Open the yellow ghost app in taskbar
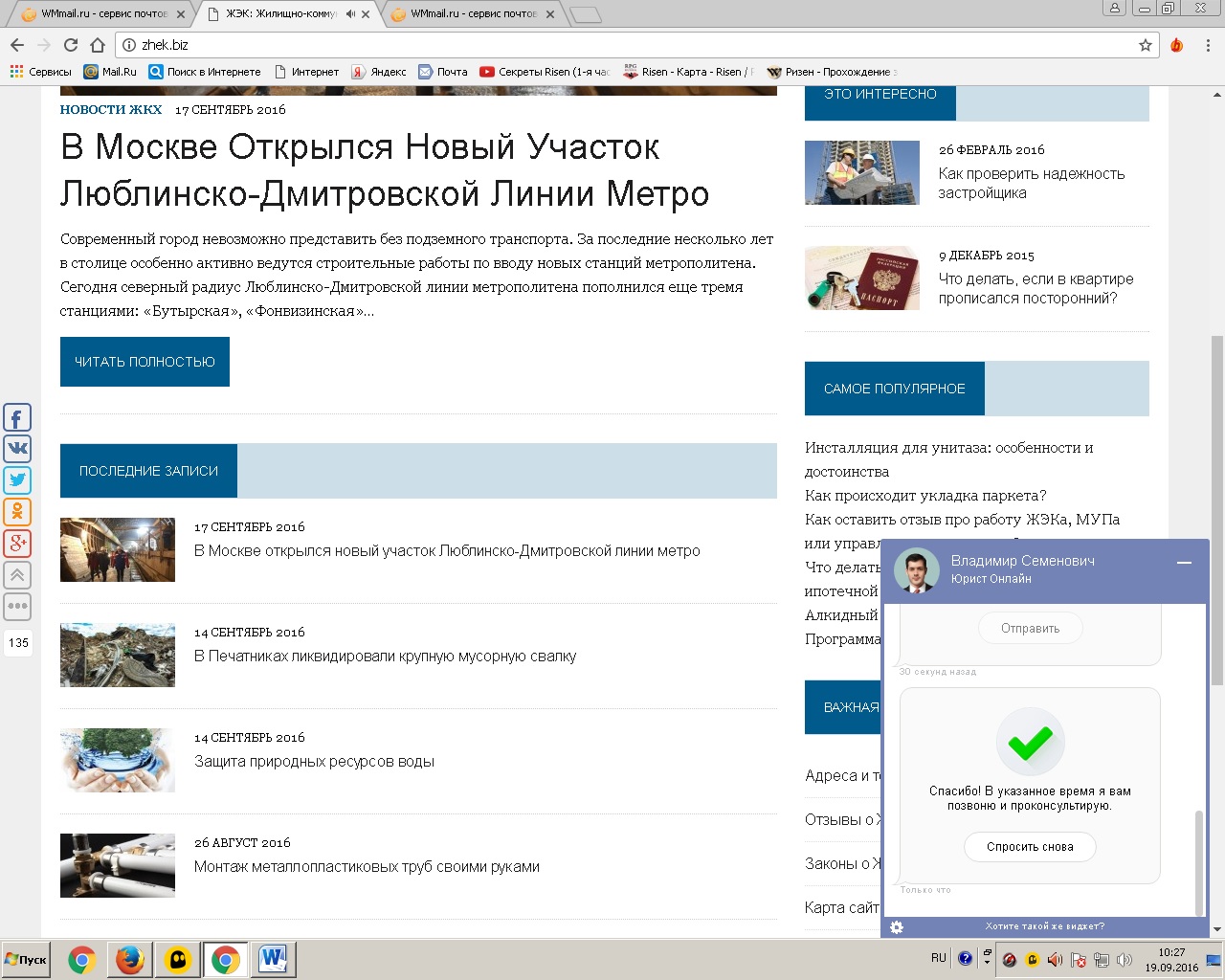Image resolution: width=1225 pixels, height=980 pixels. click(x=178, y=960)
